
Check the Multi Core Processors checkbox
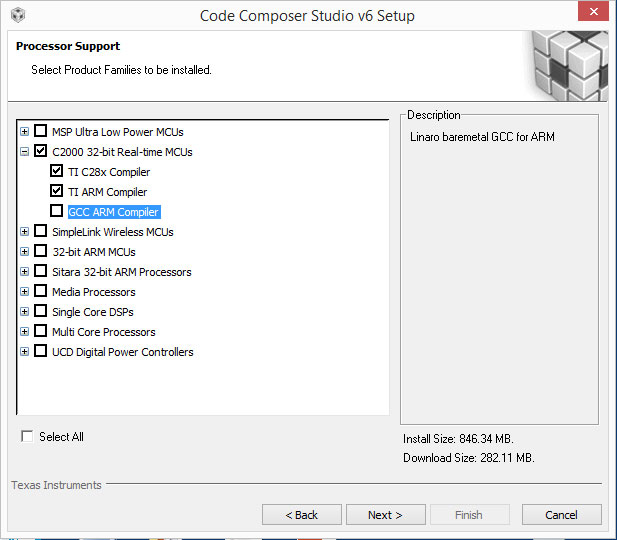click(41, 331)
